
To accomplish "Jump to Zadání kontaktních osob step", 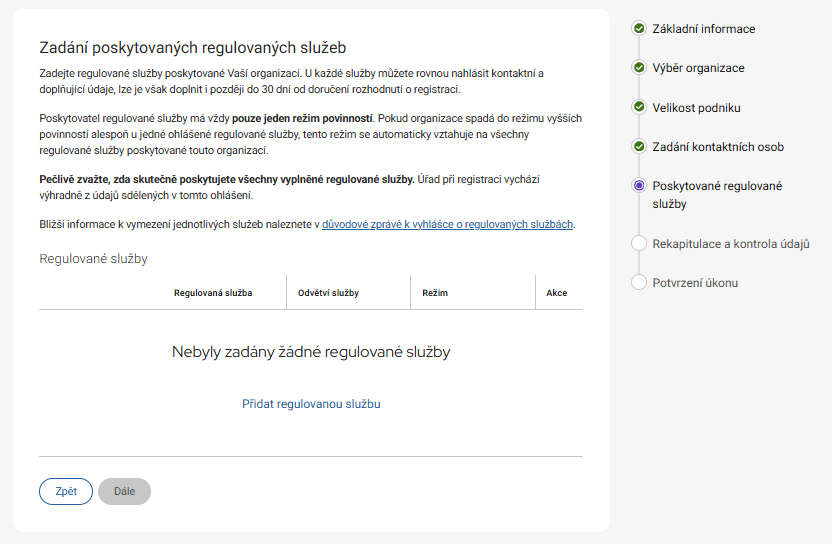I will 717,147.
